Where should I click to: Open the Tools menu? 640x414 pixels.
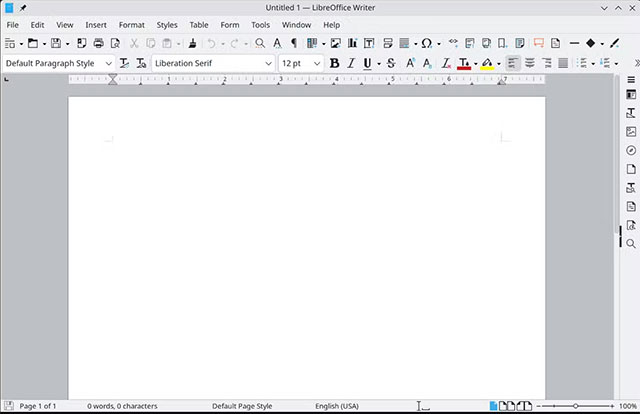click(x=260, y=25)
